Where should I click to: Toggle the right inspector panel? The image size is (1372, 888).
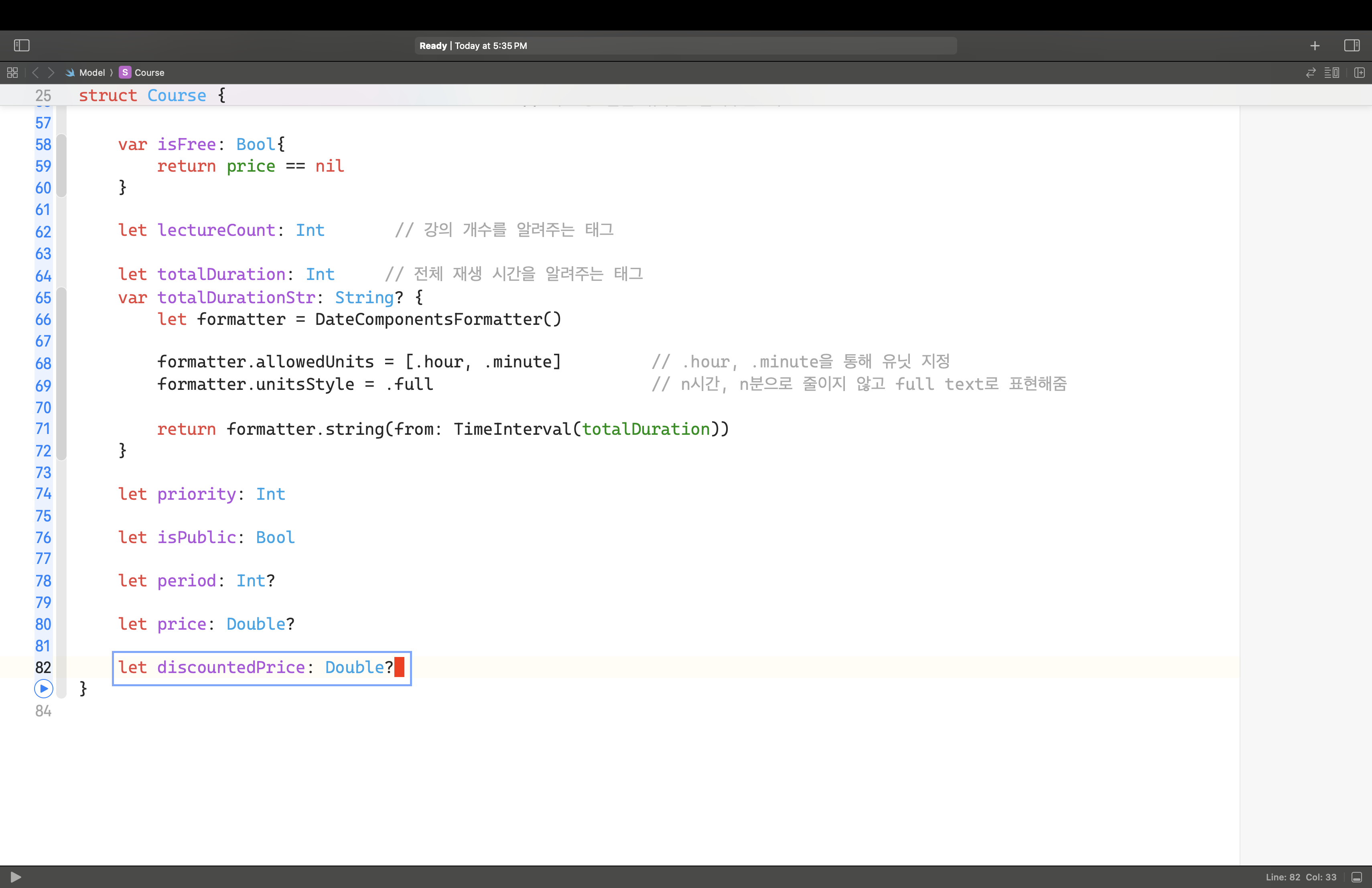1351,46
